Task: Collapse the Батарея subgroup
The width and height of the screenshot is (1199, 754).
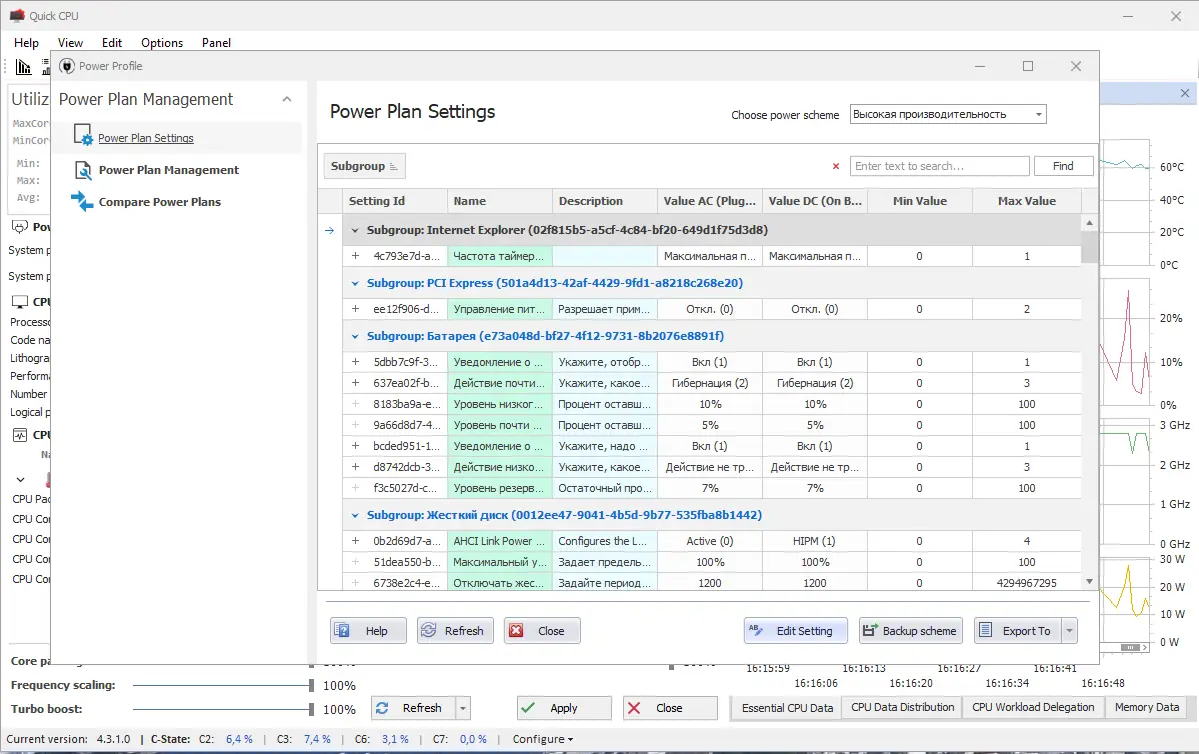Action: [355, 336]
